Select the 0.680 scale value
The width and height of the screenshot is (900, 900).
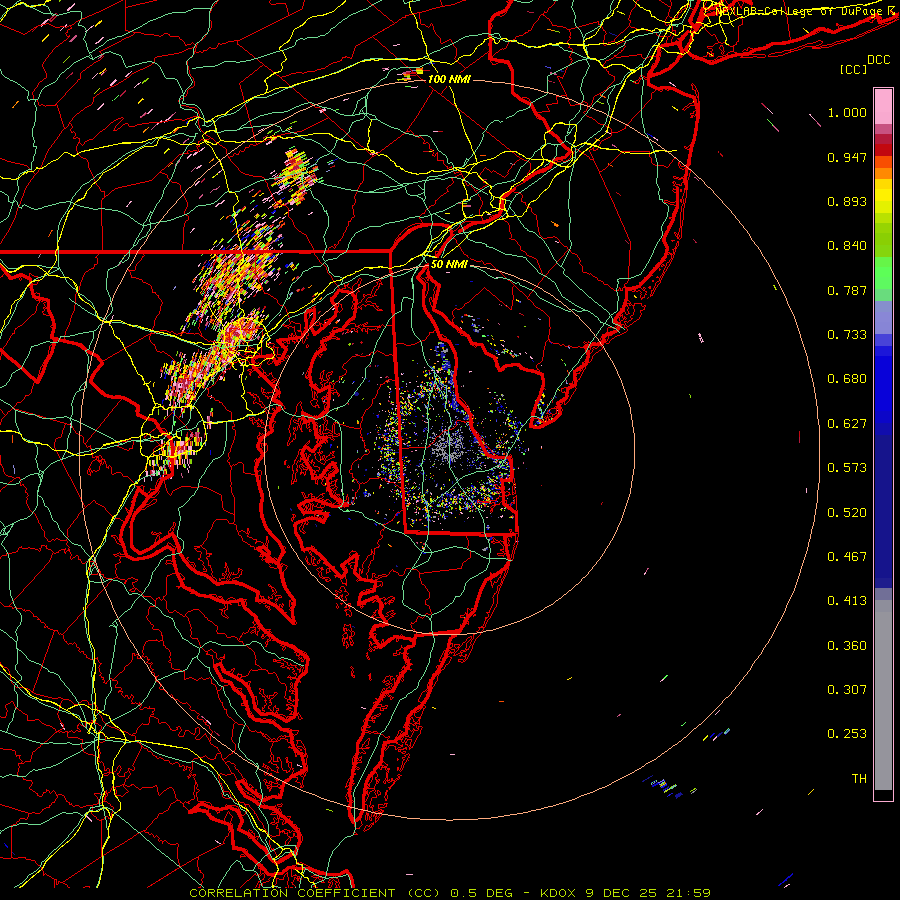[847, 379]
